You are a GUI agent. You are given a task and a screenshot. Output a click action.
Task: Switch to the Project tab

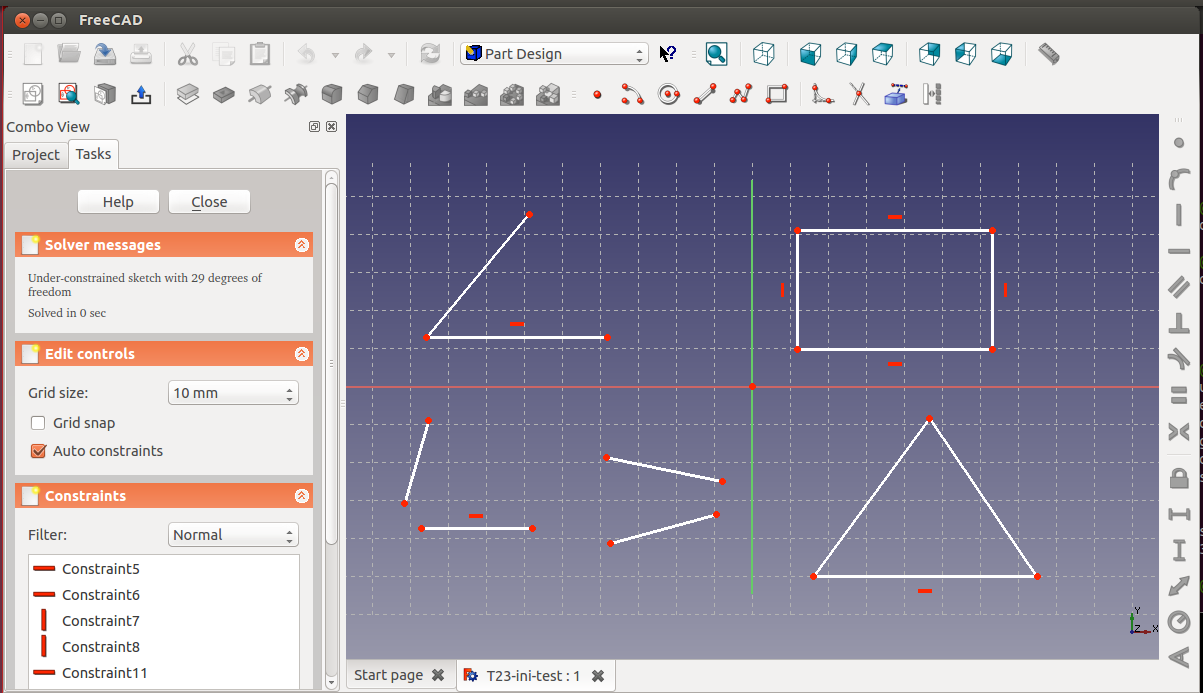click(x=36, y=155)
